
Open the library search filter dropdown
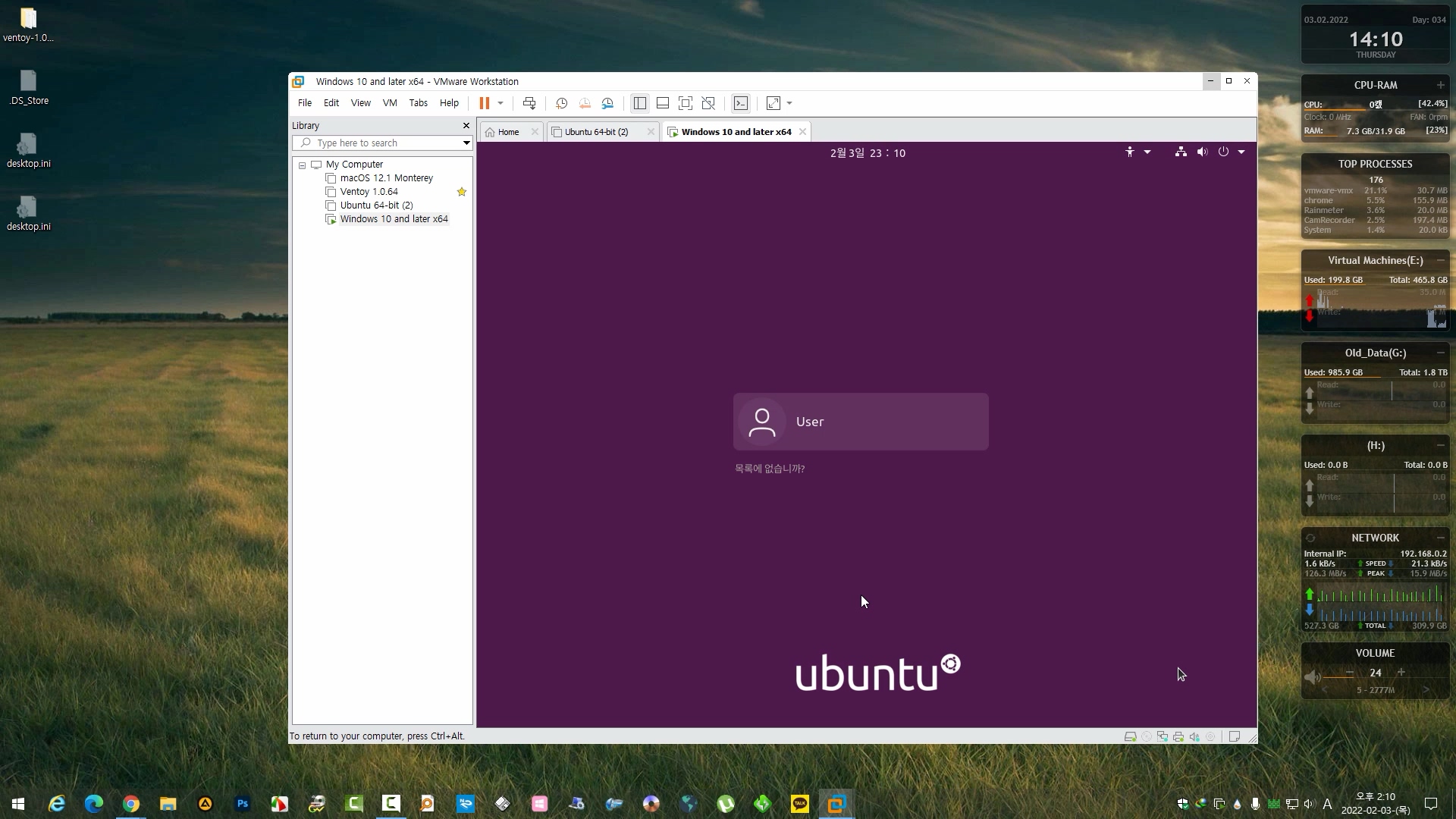click(466, 143)
